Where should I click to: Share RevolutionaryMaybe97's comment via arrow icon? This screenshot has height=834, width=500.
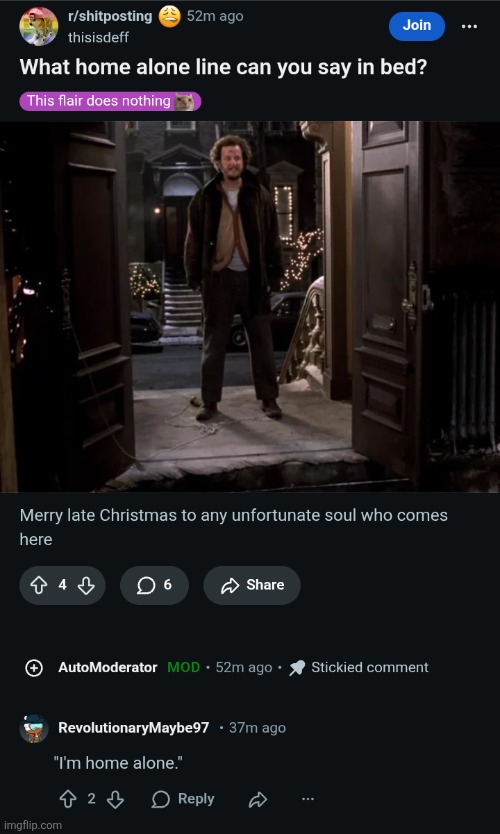coord(258,799)
